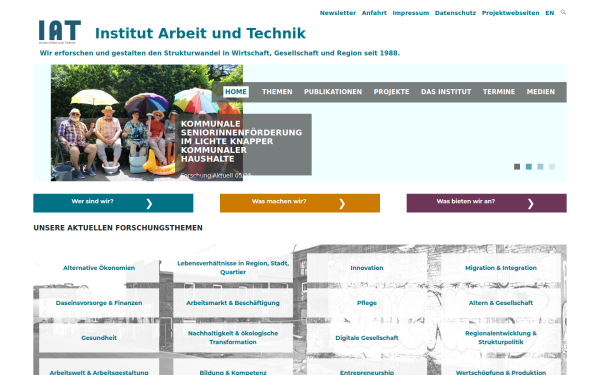Open the Daseinsvorsorge & Finanzen topic
600x375 pixels.
coord(99,303)
